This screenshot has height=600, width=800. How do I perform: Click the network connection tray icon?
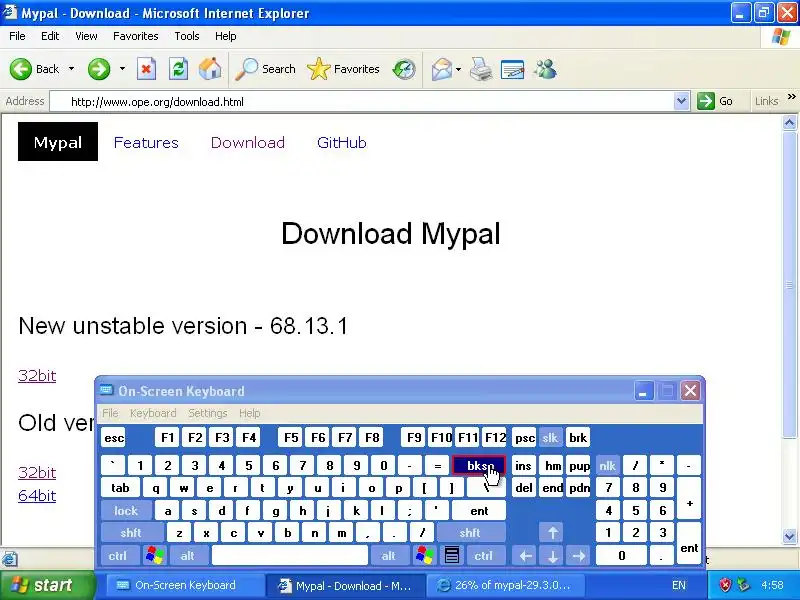[743, 585]
